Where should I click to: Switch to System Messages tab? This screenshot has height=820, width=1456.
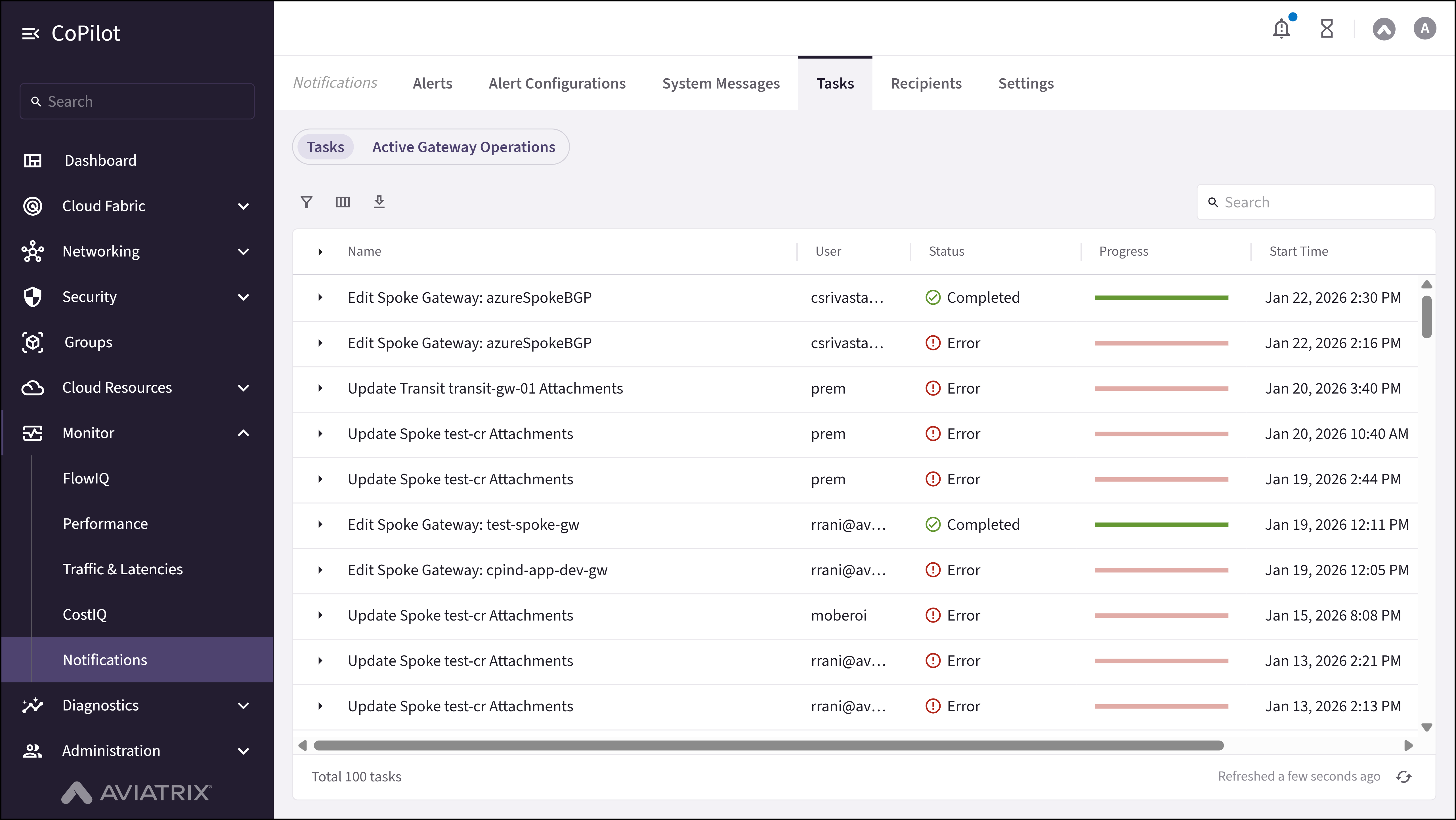point(721,84)
